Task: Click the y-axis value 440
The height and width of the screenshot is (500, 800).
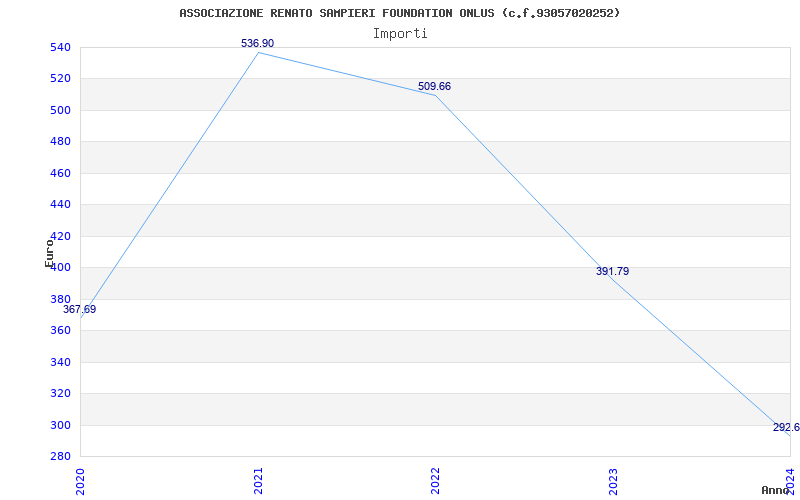Action: 60,205
